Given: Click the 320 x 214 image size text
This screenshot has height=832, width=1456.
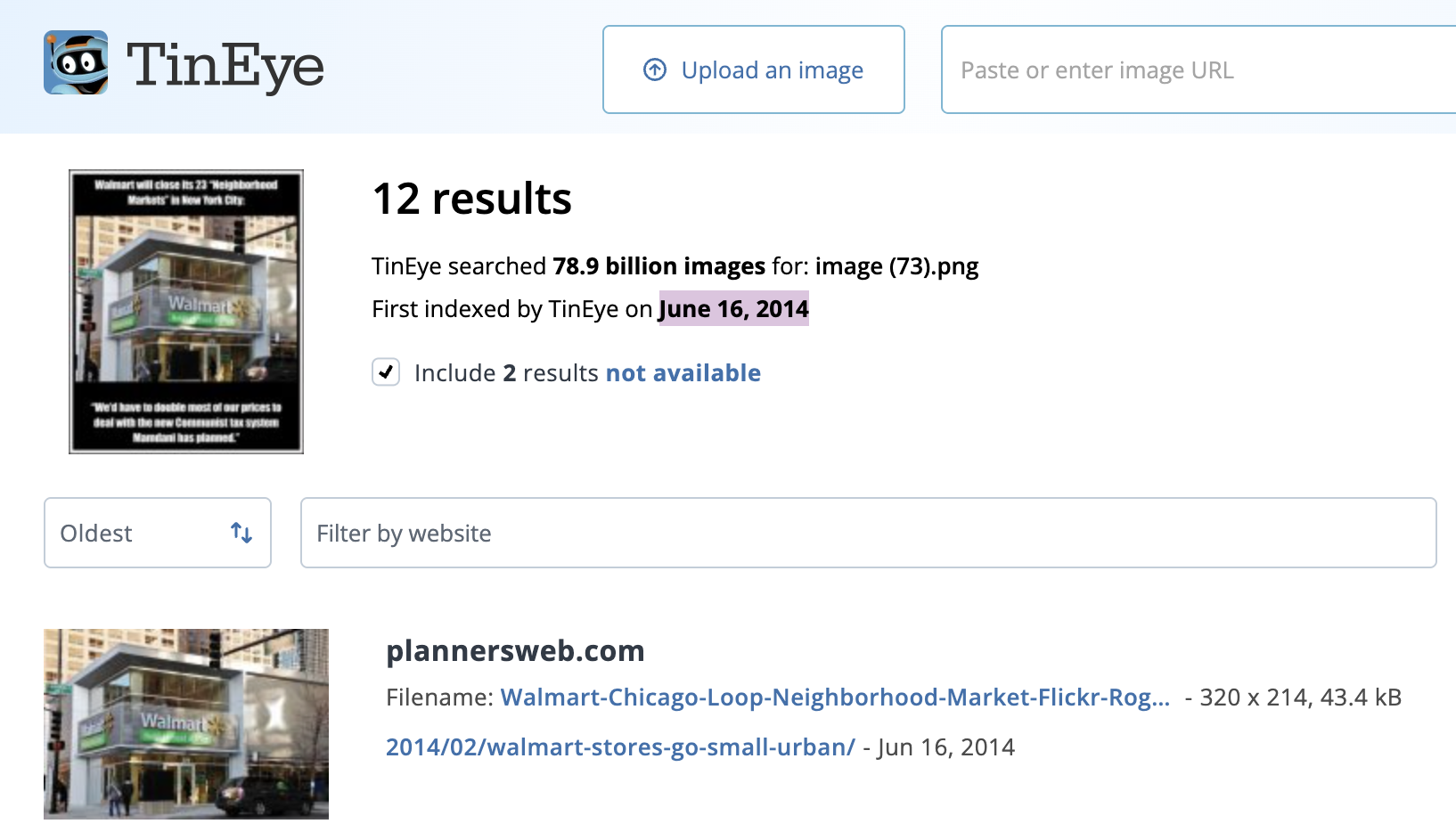Looking at the screenshot, I should click(x=1253, y=697).
